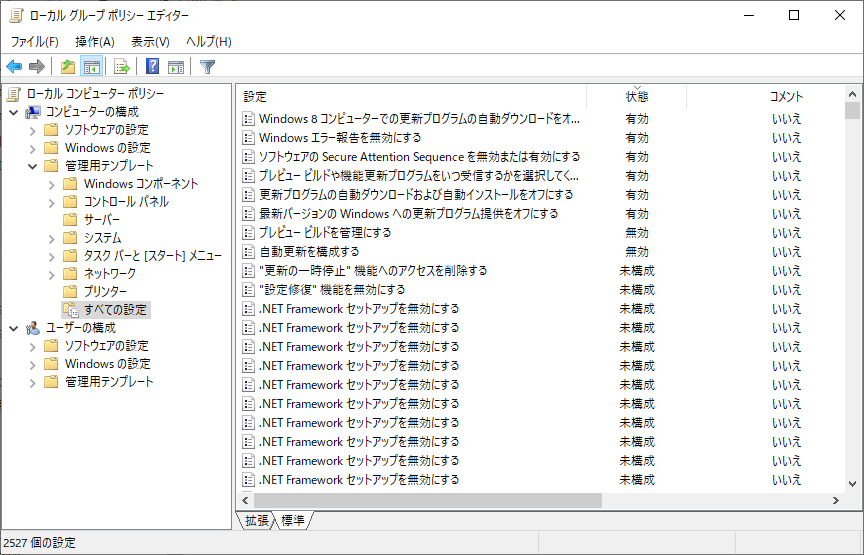This screenshot has height=555, width=864.
Task: Sort by the 状態 column header
Action: 636,96
